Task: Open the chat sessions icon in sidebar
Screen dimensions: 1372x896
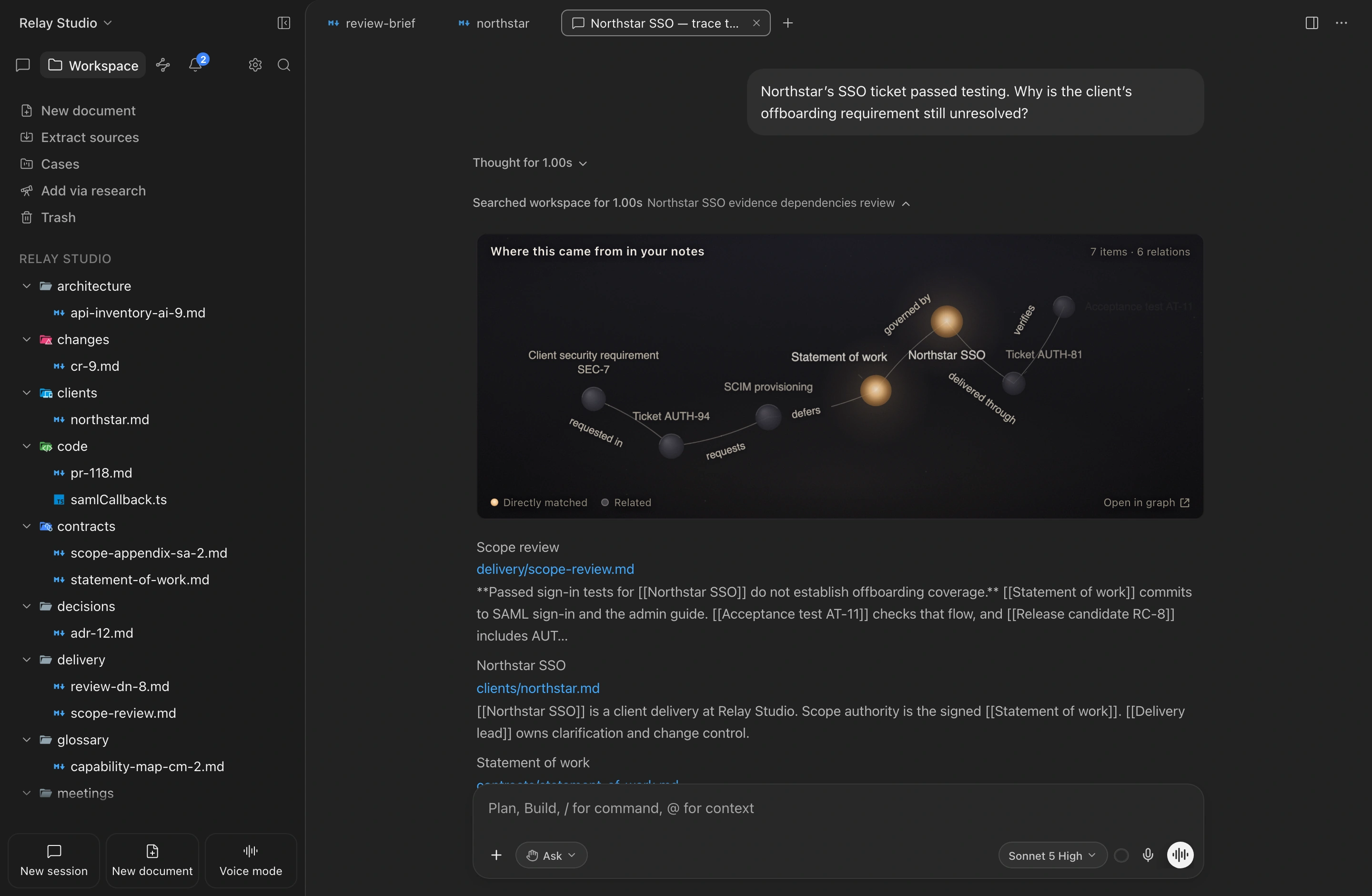Action: pos(22,65)
